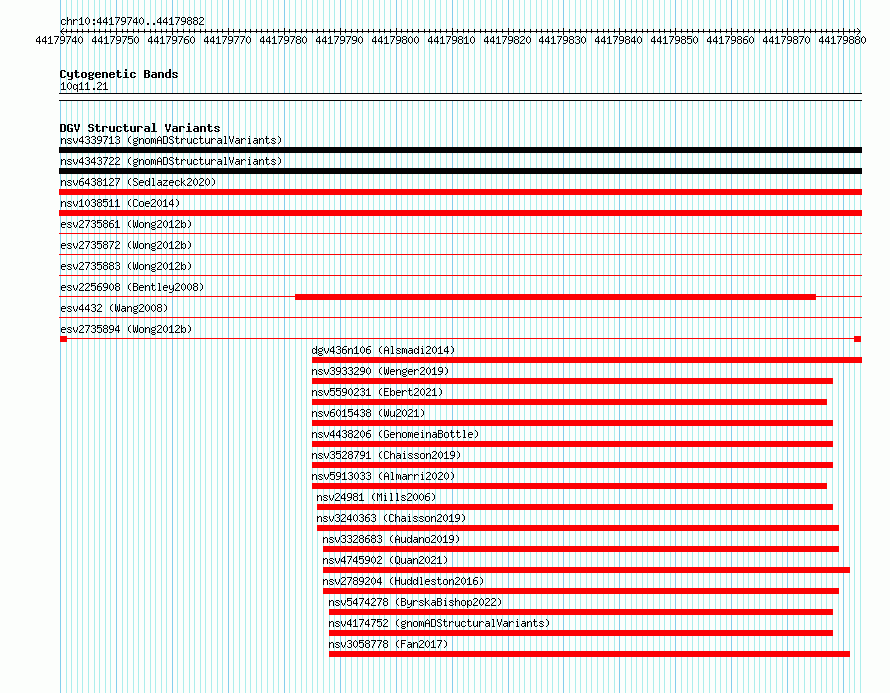Image resolution: width=890 pixels, height=693 pixels.
Task: Click ruler position 44179810
Action: pyautogui.click(x=451, y=40)
